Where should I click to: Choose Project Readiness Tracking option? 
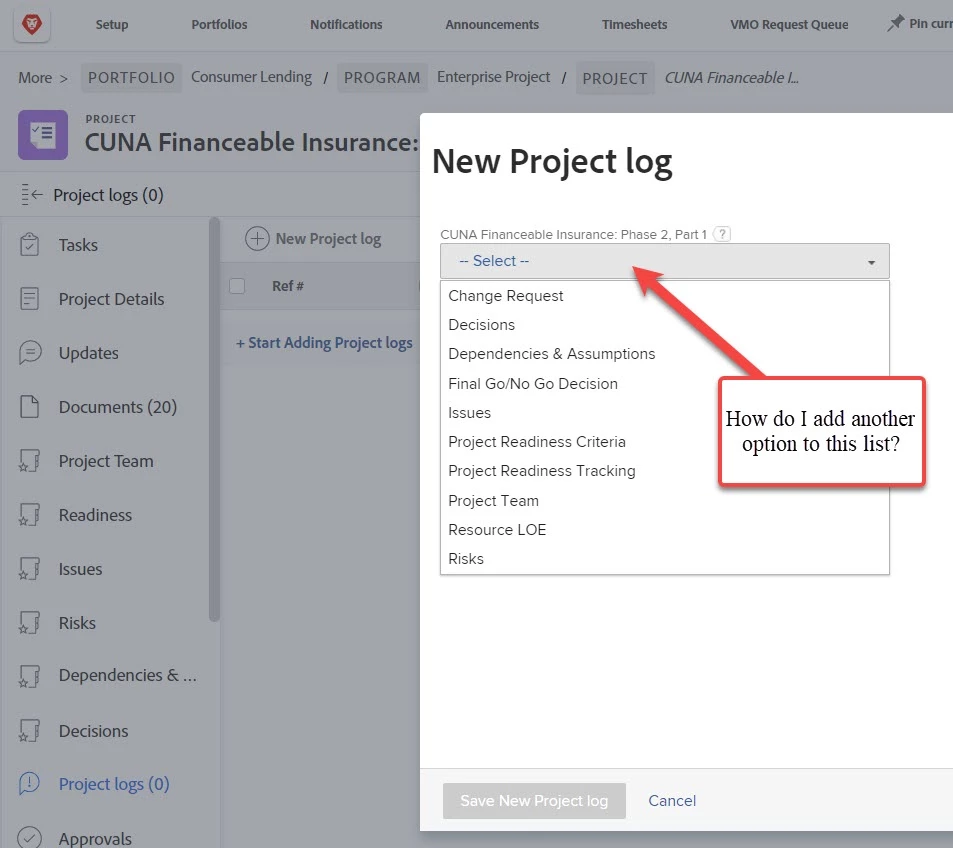click(x=542, y=471)
